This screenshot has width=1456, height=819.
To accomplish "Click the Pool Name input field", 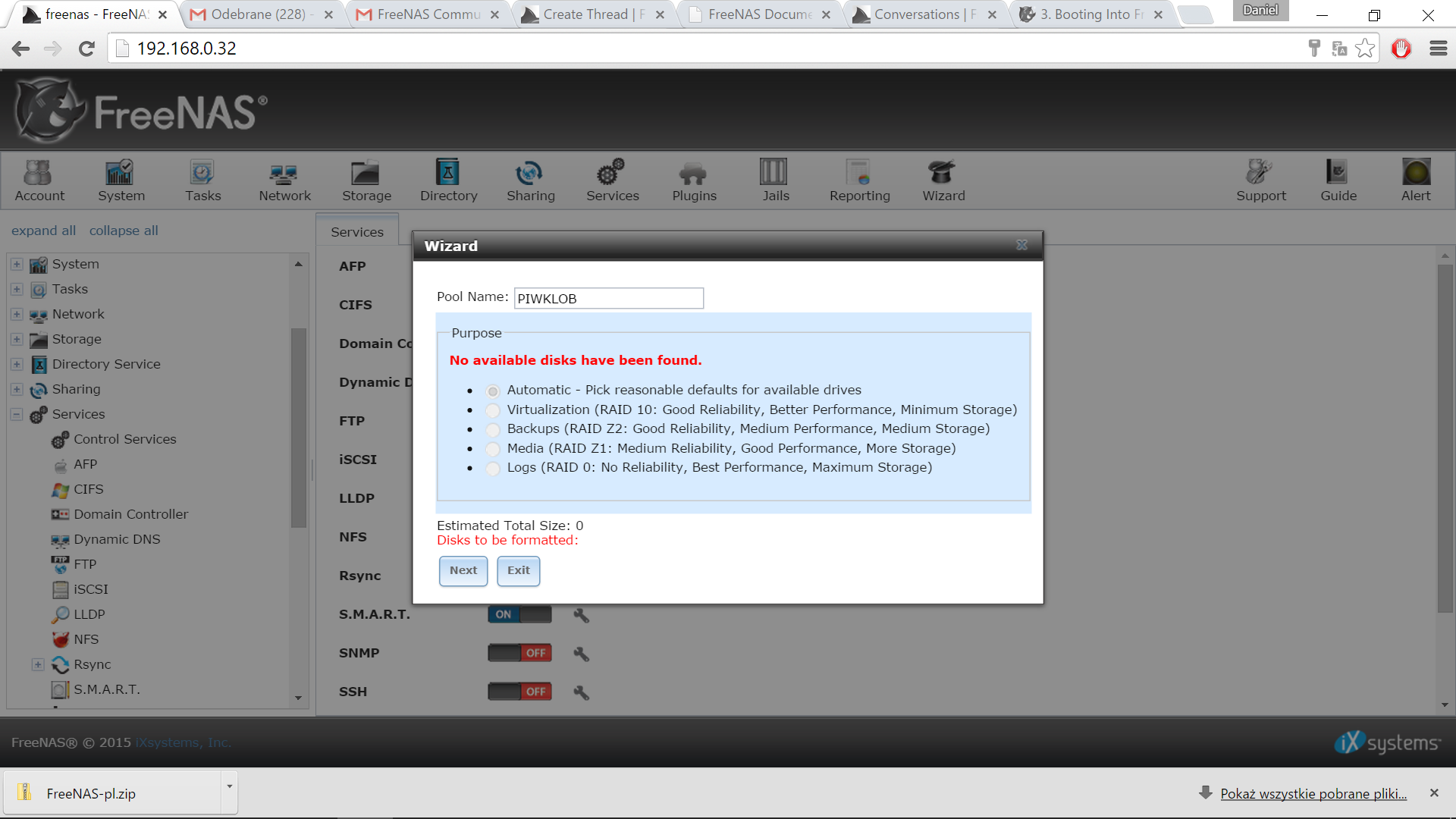I will point(609,298).
